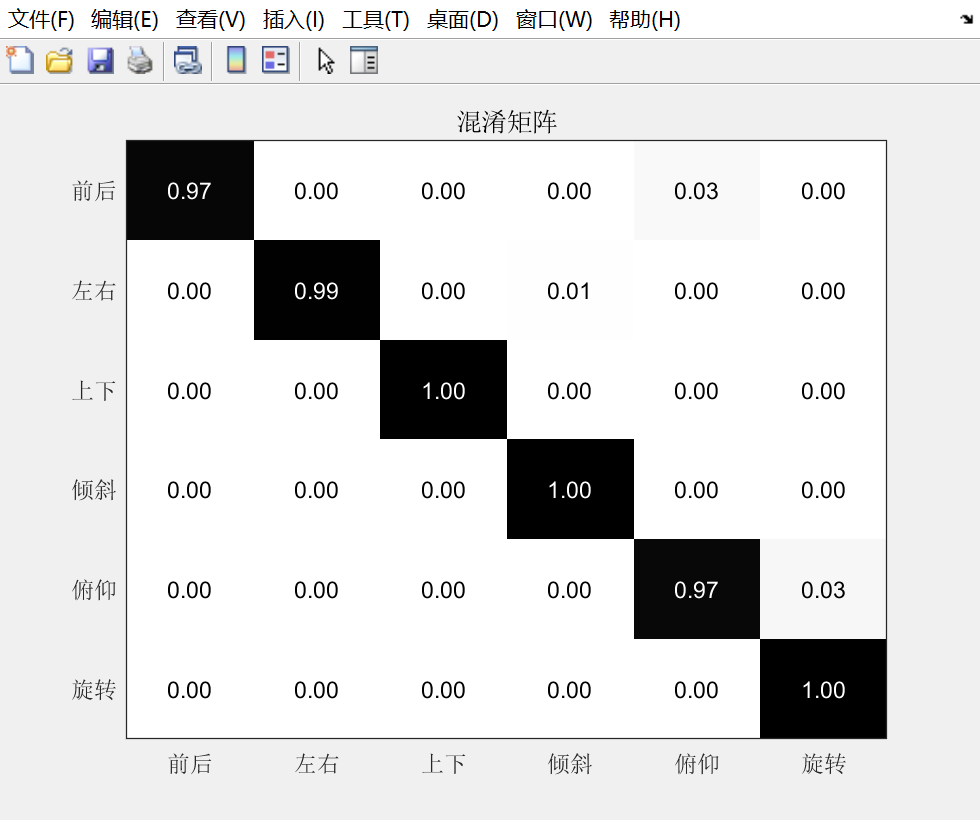The height and width of the screenshot is (820, 980).
Task: Print the figure with the printer icon
Action: coord(140,61)
